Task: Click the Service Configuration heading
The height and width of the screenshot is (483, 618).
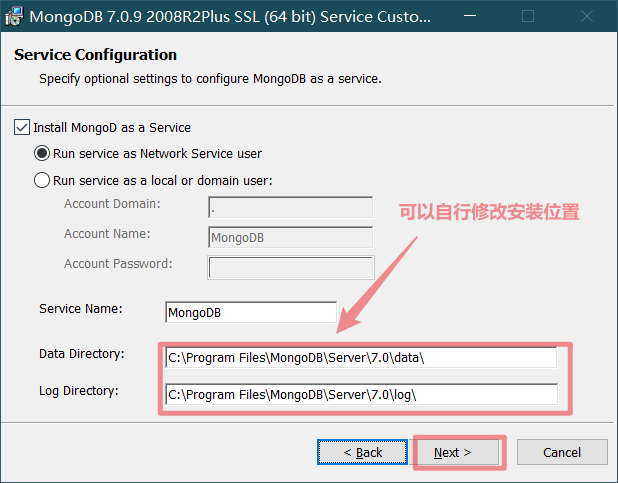Action: [x=95, y=55]
